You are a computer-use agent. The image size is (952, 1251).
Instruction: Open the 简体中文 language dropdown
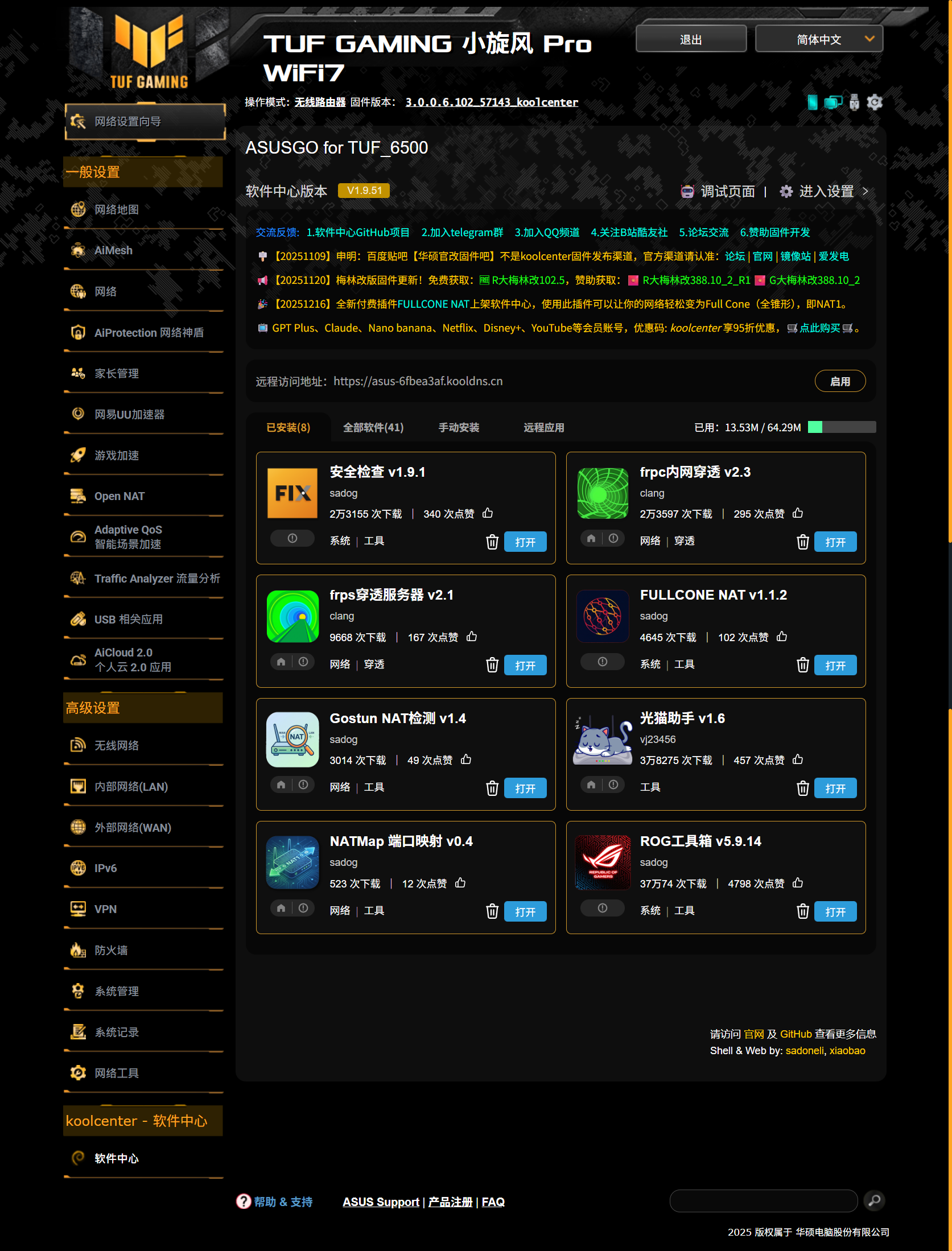pyautogui.click(x=819, y=39)
